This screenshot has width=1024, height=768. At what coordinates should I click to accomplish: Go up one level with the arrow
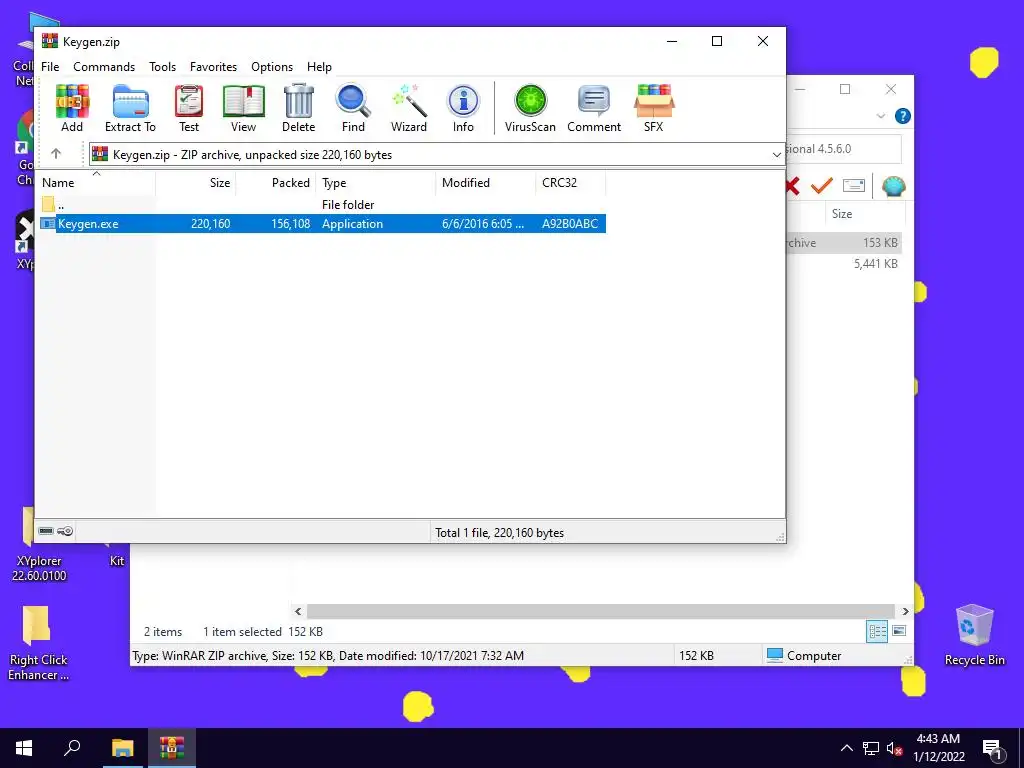[56, 154]
